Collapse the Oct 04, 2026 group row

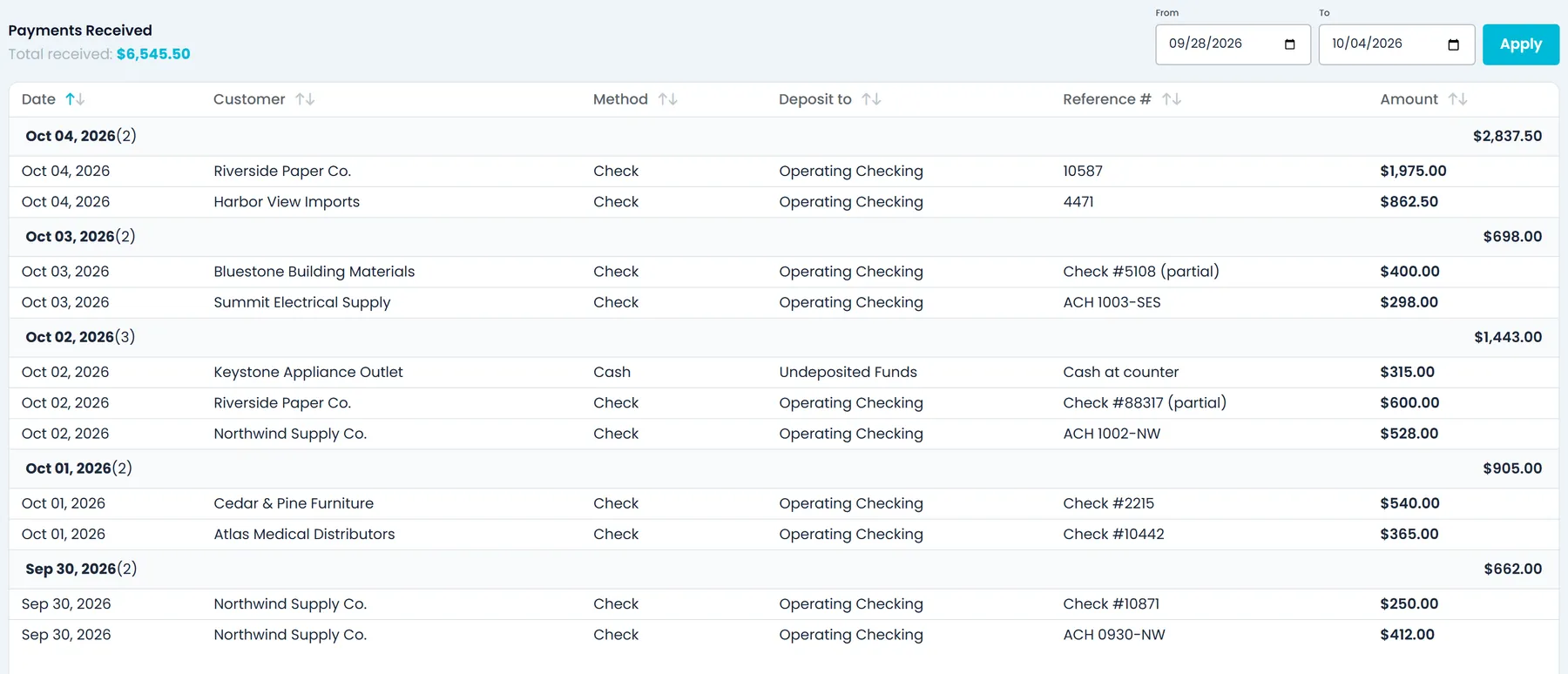[x=784, y=136]
